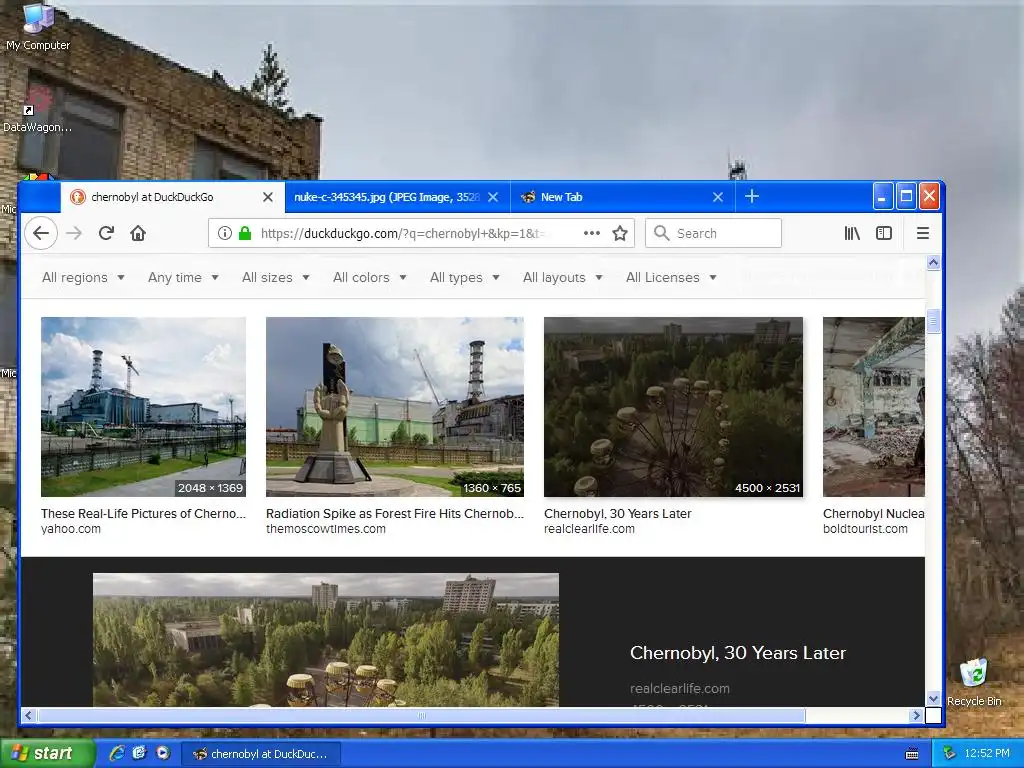The width and height of the screenshot is (1024, 768).
Task: Click the 12:52 PM system clock
Action: pyautogui.click(x=987, y=754)
